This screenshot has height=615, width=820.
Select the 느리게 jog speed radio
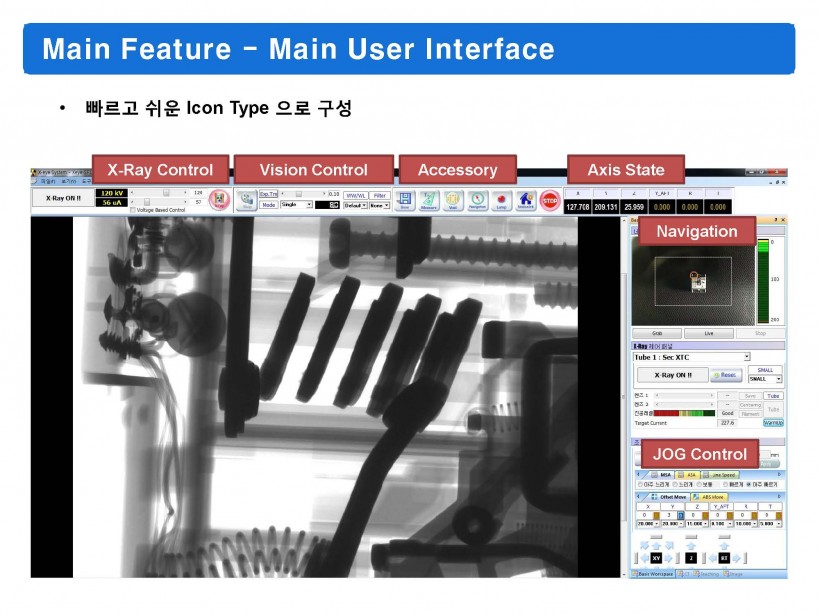click(x=675, y=485)
